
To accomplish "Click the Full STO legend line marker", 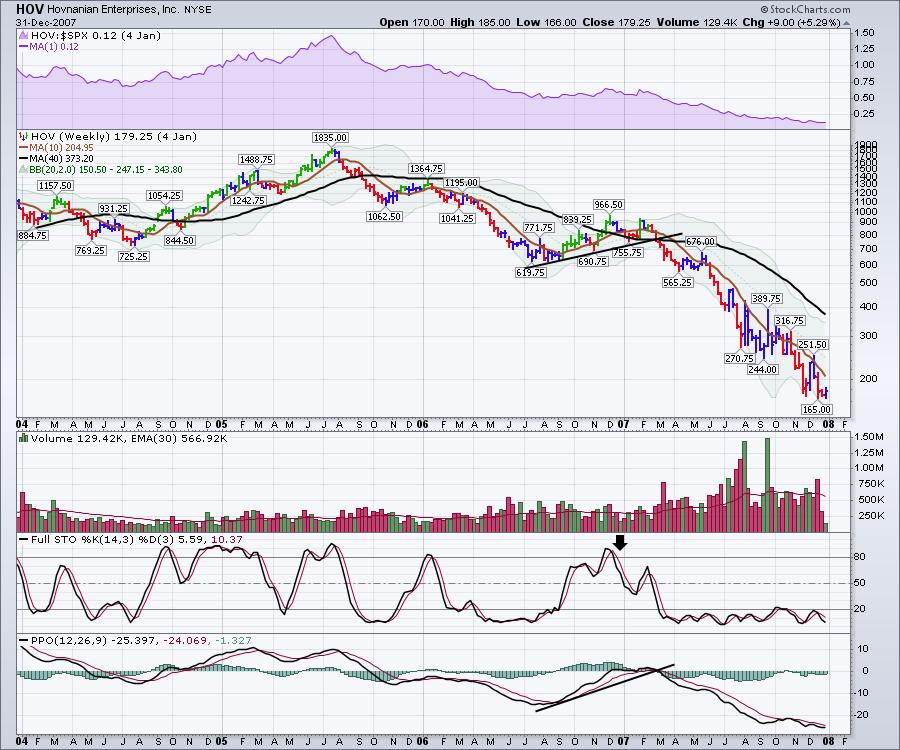I will coord(24,540).
